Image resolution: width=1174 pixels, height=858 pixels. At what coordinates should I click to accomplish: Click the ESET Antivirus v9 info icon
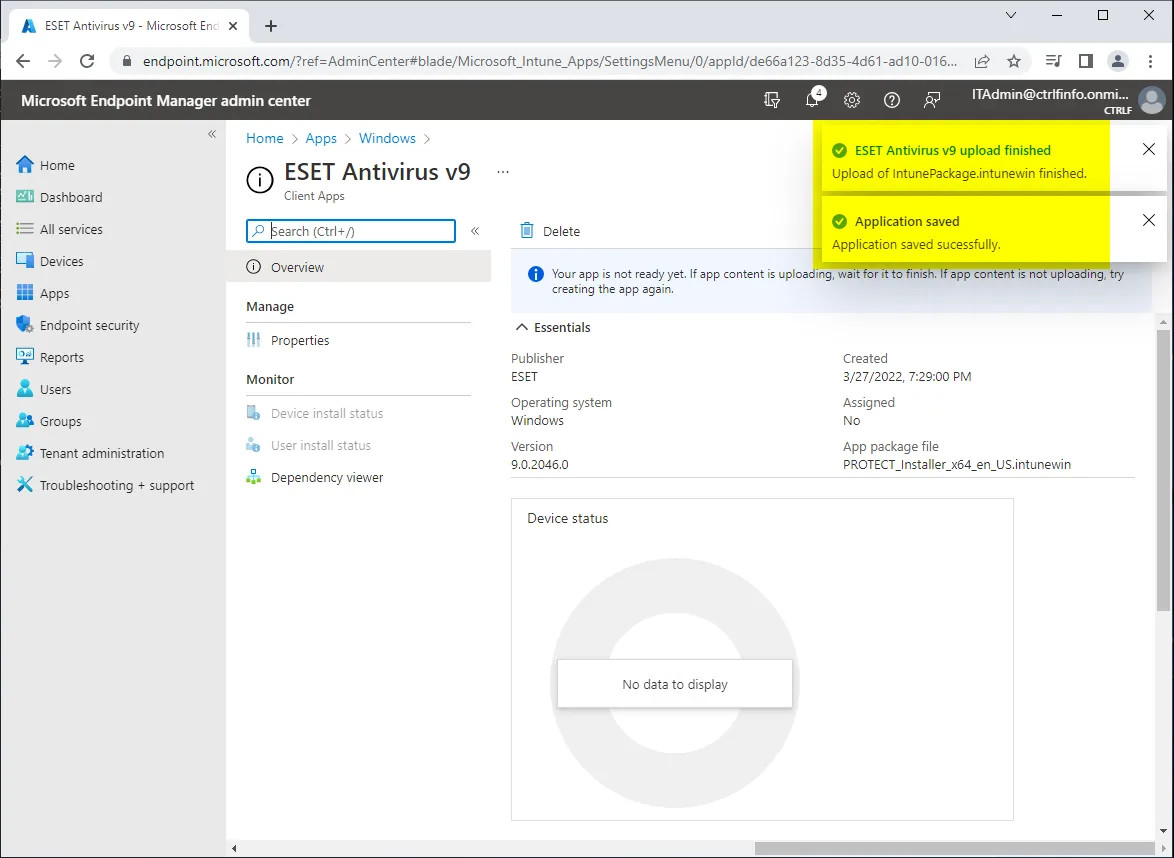point(260,180)
